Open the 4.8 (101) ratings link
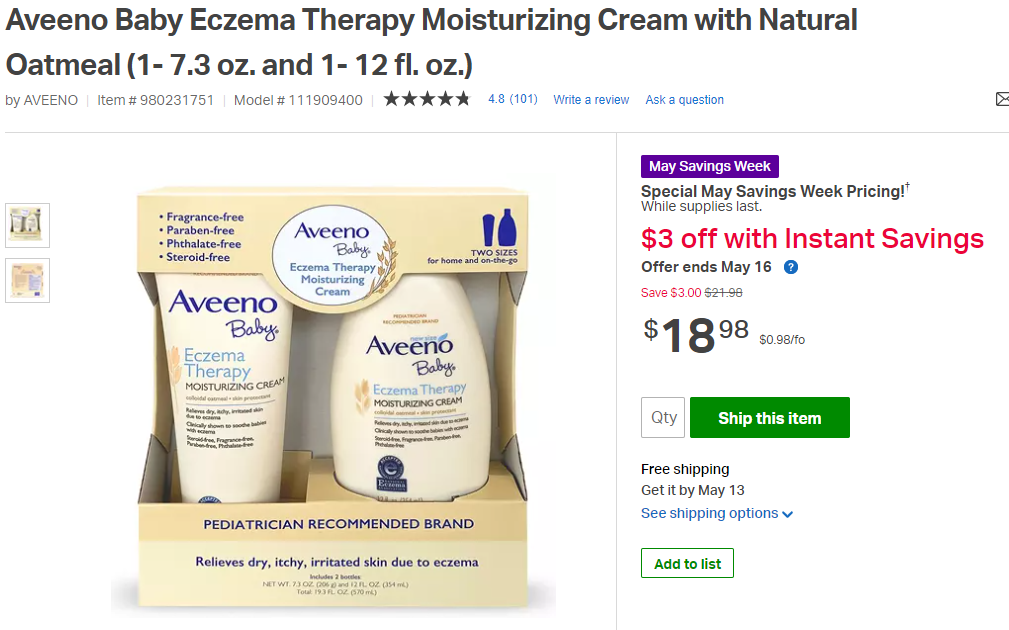 pos(512,99)
